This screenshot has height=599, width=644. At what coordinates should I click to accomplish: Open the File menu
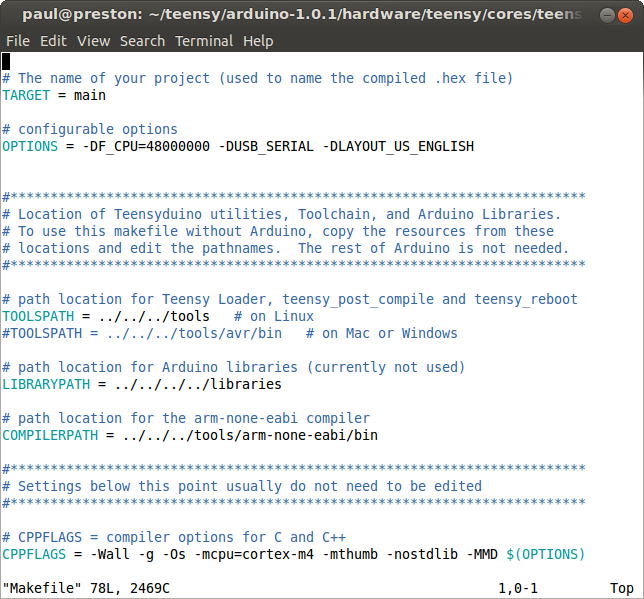[x=18, y=41]
